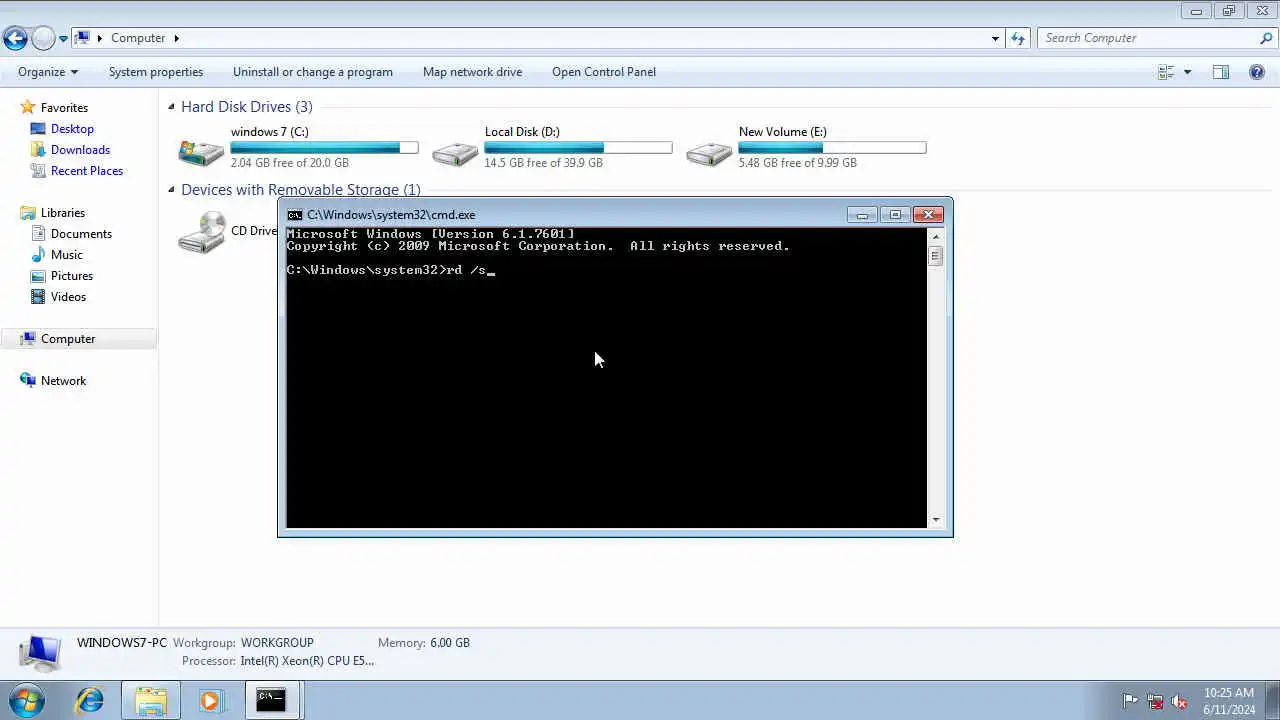Click the cmd window scrollbar thumb

(936, 256)
